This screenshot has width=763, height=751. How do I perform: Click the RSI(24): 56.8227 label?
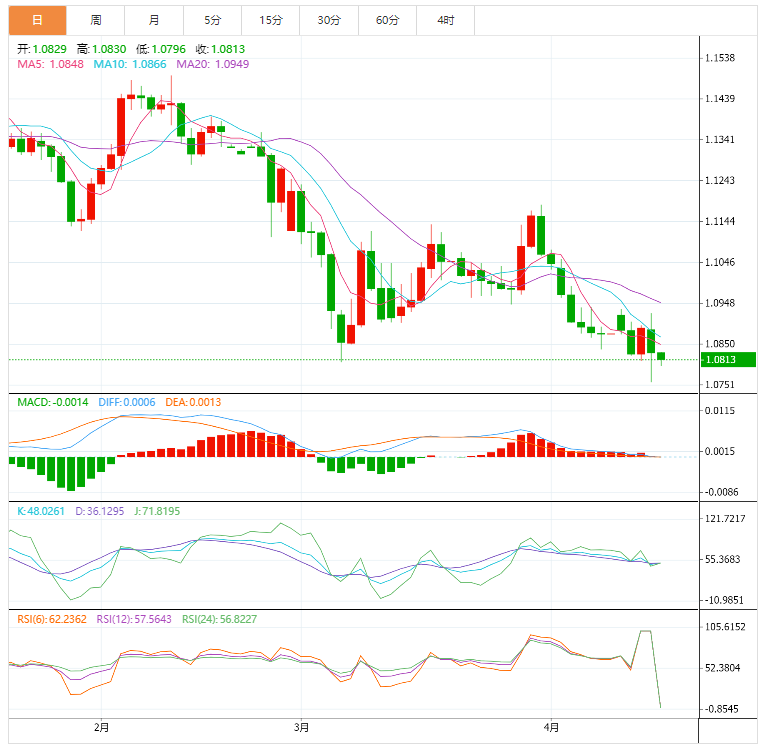(219, 620)
